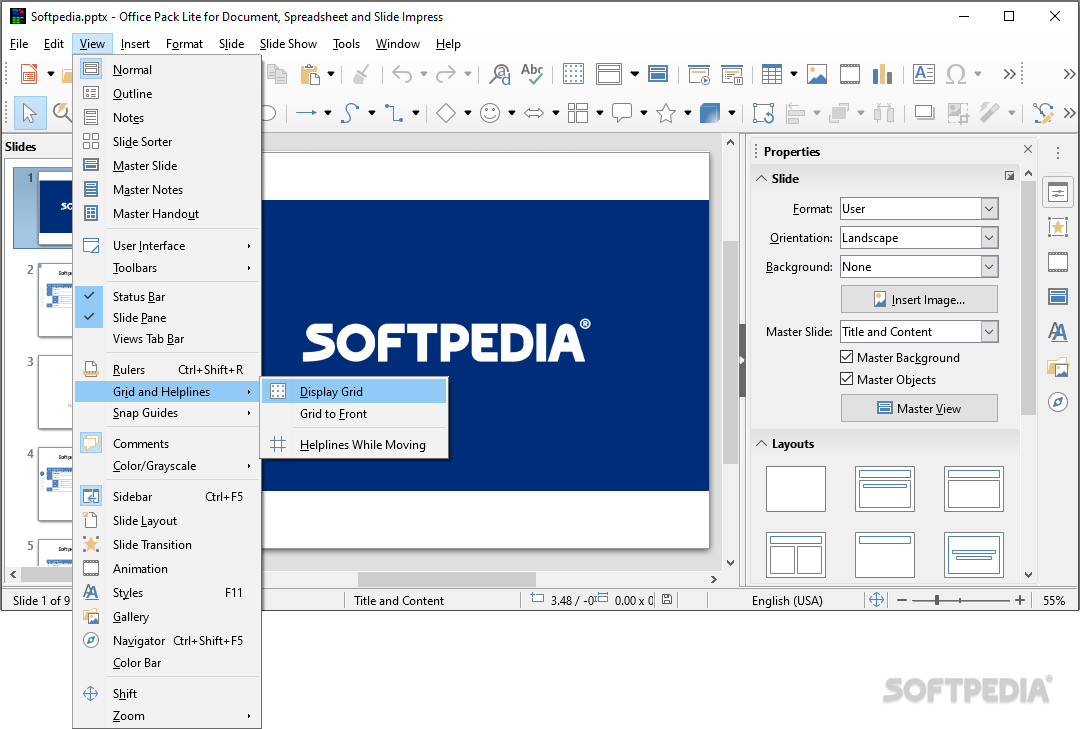This screenshot has width=1080, height=729.
Task: Open sidebar Gallery icon
Action: click(1058, 367)
